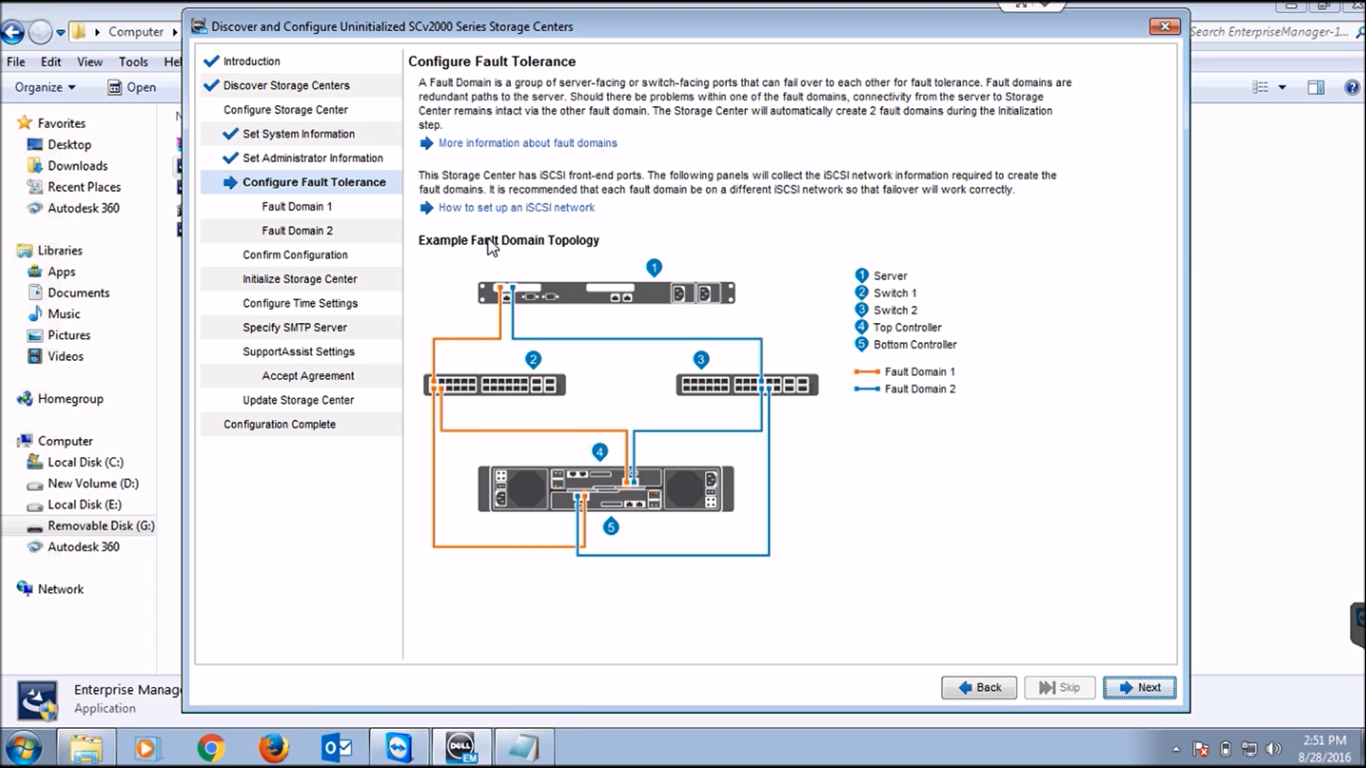Open Outlook from the taskbar

(335, 747)
